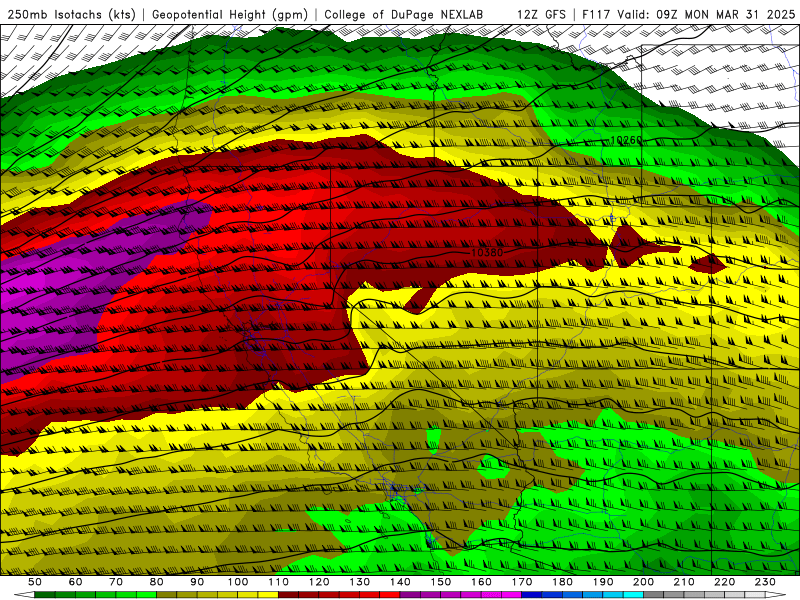
Task: Click the 50 value on the color scale
Action: [x=35, y=582]
